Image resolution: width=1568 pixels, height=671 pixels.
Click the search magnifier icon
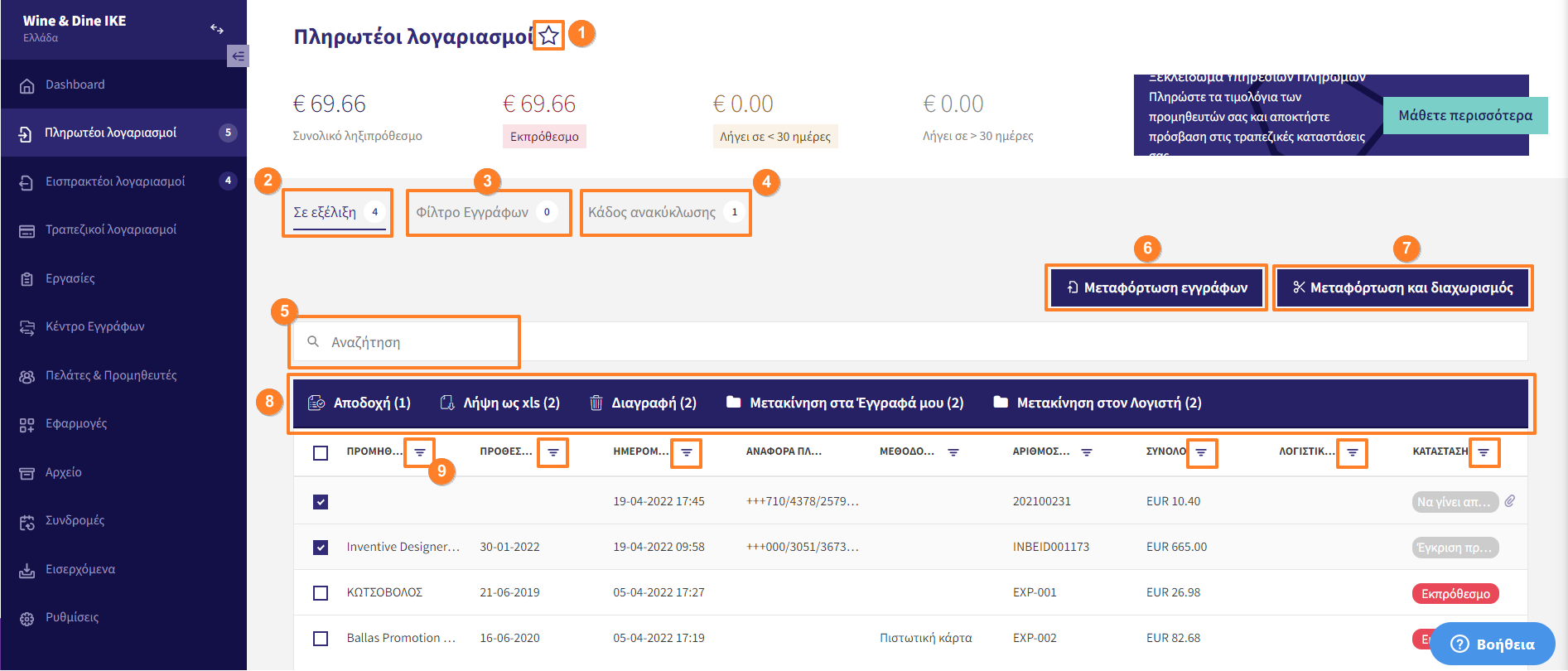tap(313, 341)
